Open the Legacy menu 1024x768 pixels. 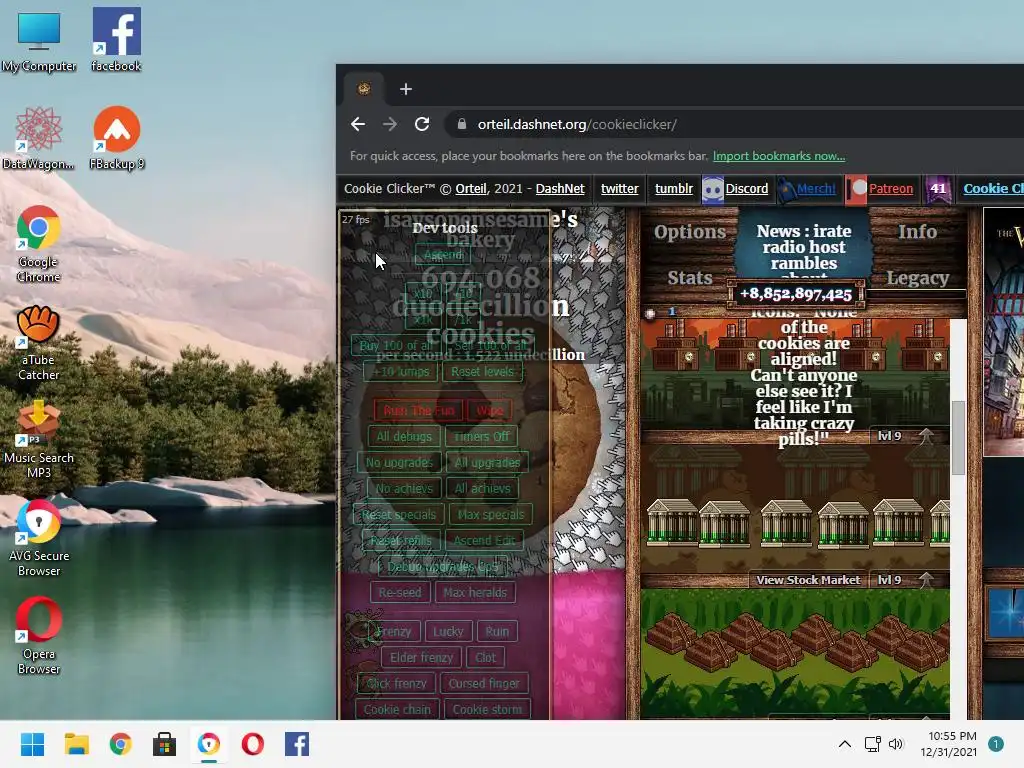click(x=917, y=278)
